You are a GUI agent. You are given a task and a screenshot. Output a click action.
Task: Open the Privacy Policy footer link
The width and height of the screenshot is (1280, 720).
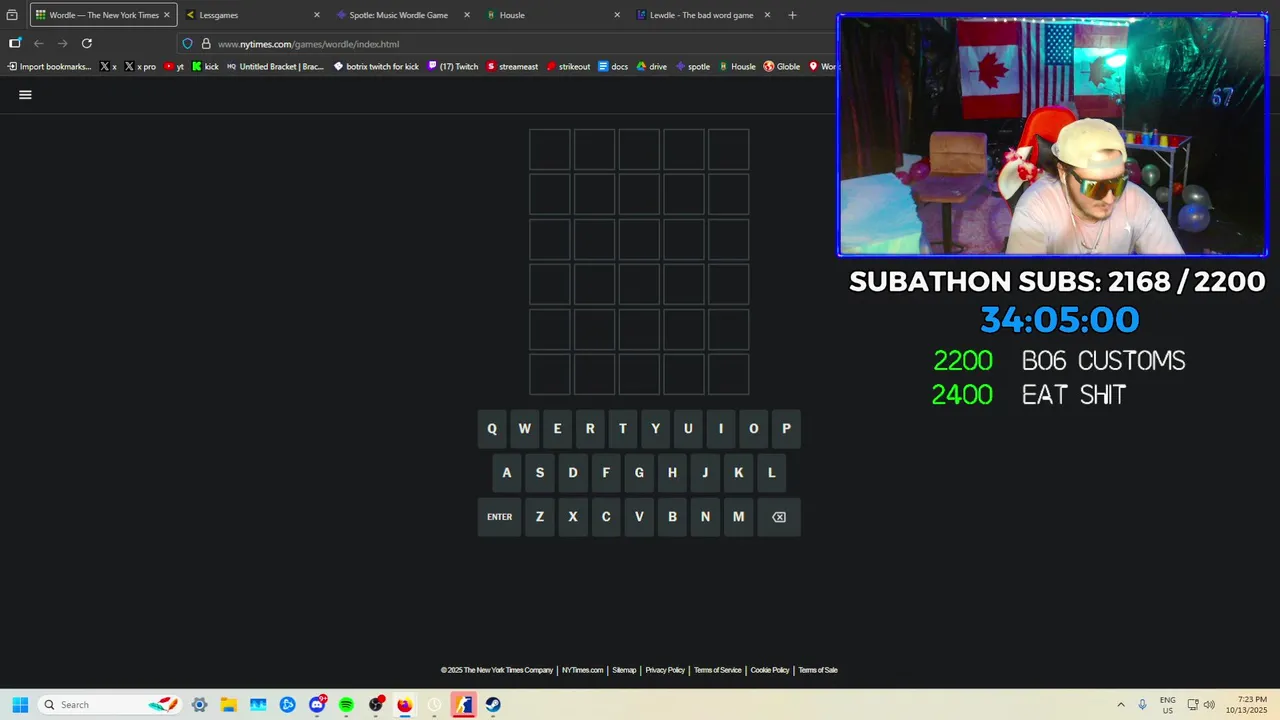(x=665, y=670)
